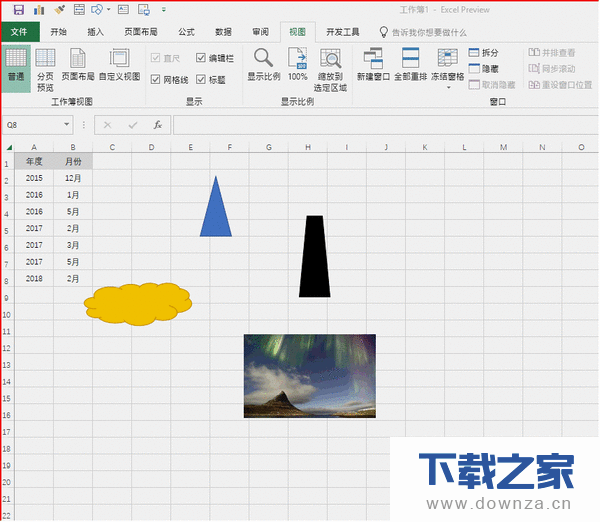
Task: Switch to the 开发工具 tab
Action: [342, 32]
